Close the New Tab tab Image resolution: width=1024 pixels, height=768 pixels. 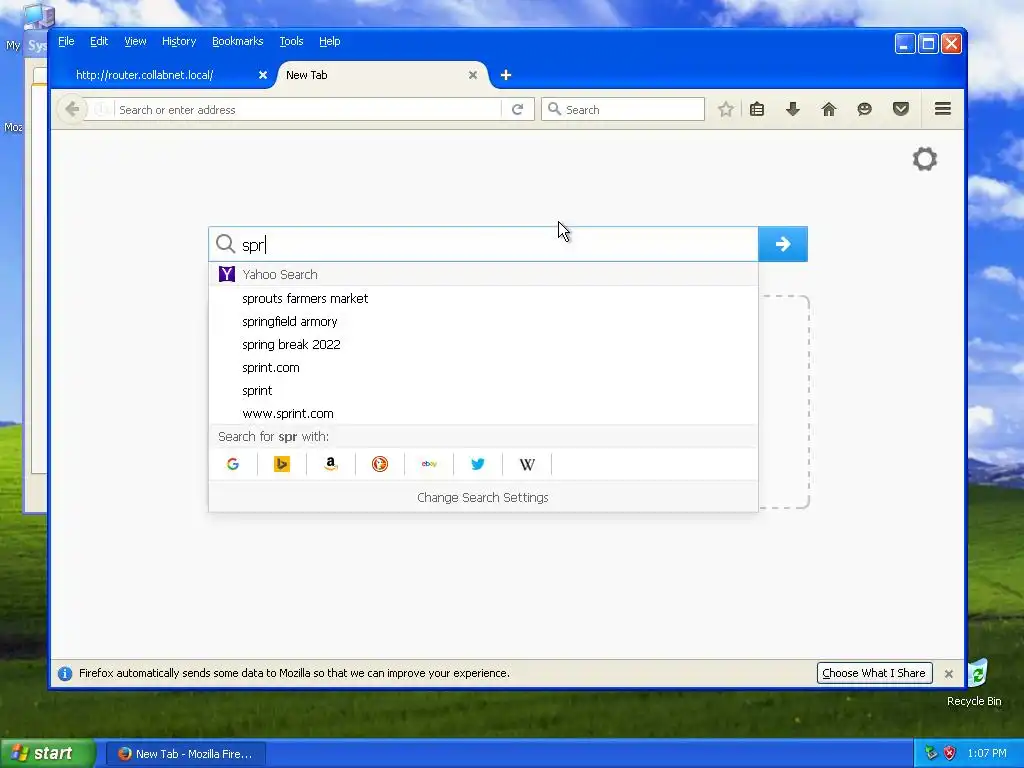473,75
